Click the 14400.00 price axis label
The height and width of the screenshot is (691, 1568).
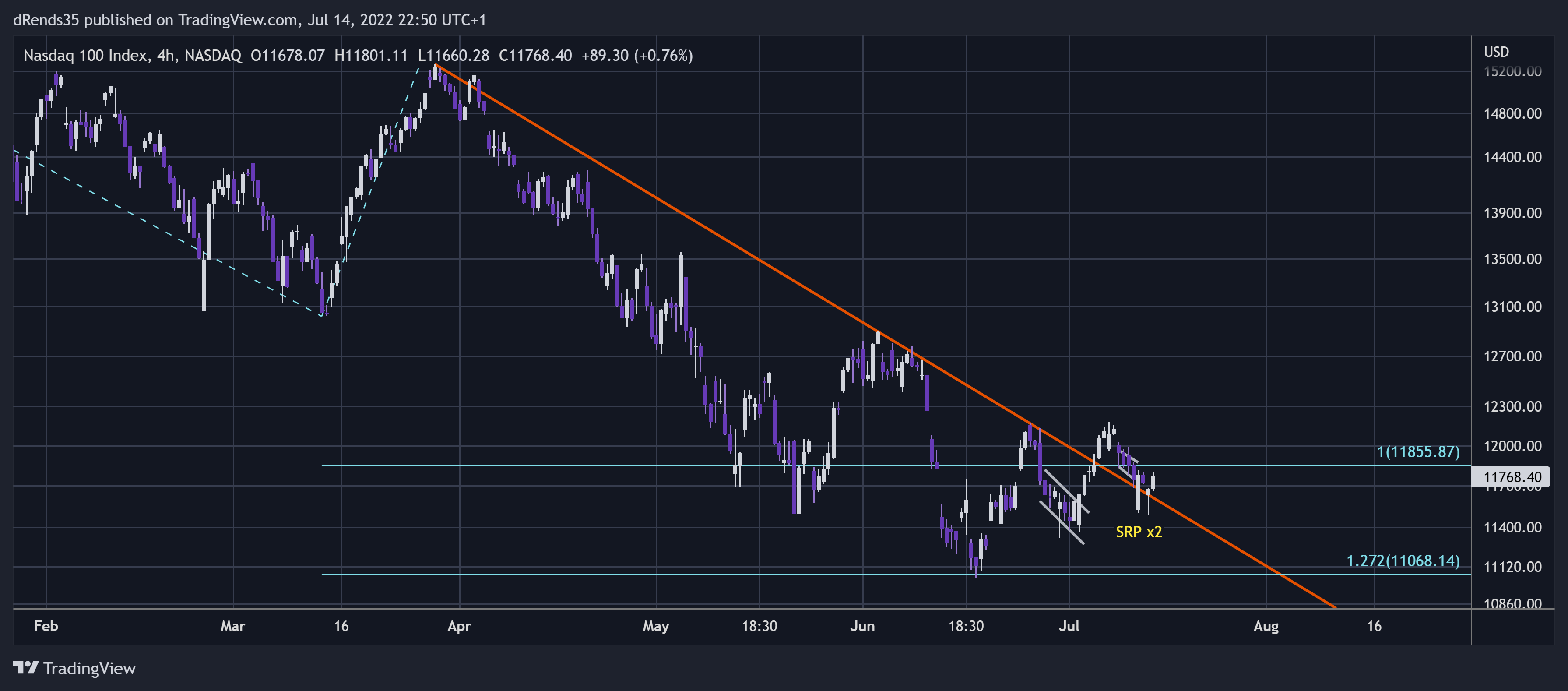[x=1512, y=157]
